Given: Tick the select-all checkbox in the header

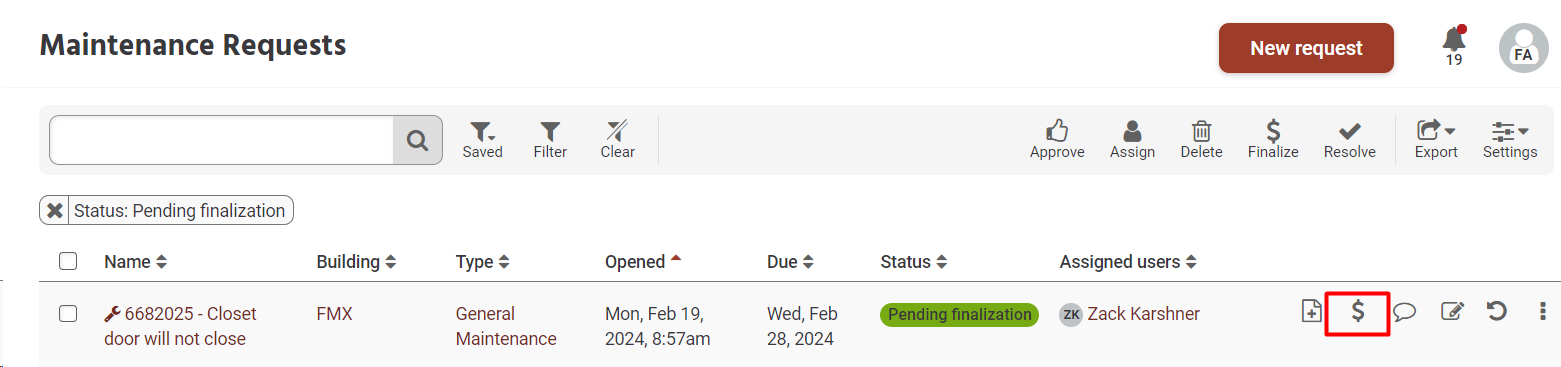Looking at the screenshot, I should tap(68, 262).
